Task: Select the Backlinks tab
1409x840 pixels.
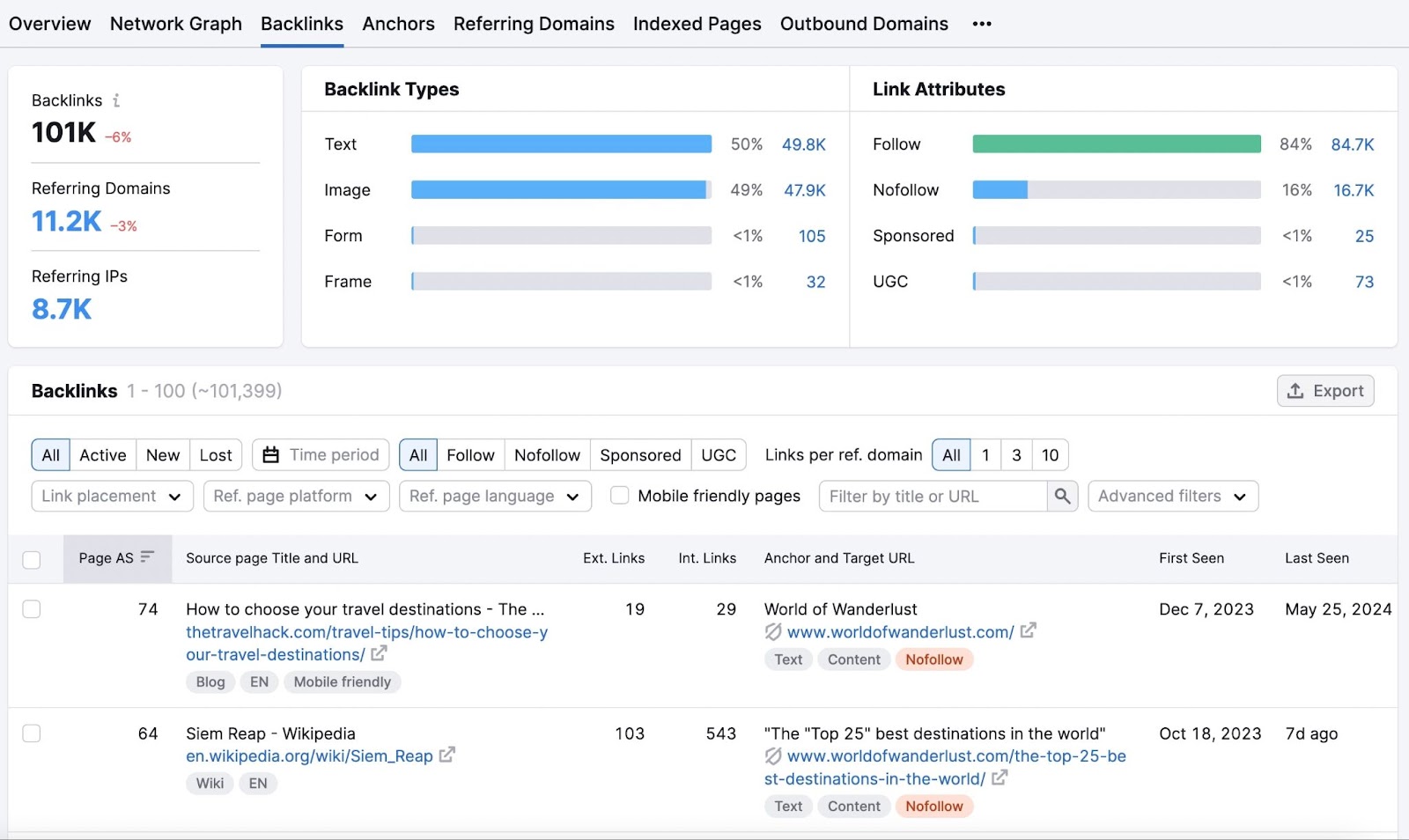Action: pos(302,24)
